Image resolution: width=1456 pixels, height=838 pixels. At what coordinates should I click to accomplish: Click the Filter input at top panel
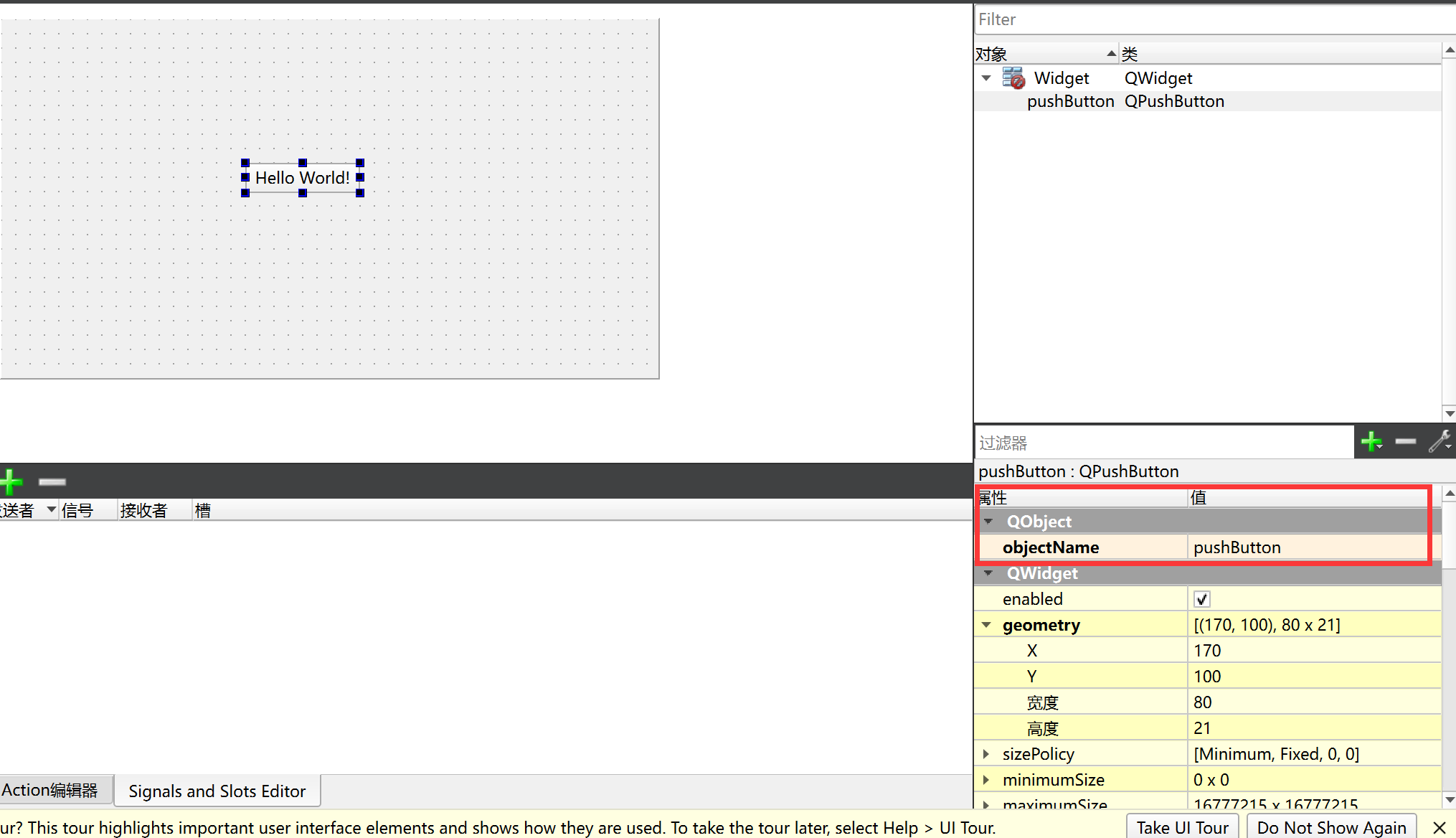tap(1210, 19)
